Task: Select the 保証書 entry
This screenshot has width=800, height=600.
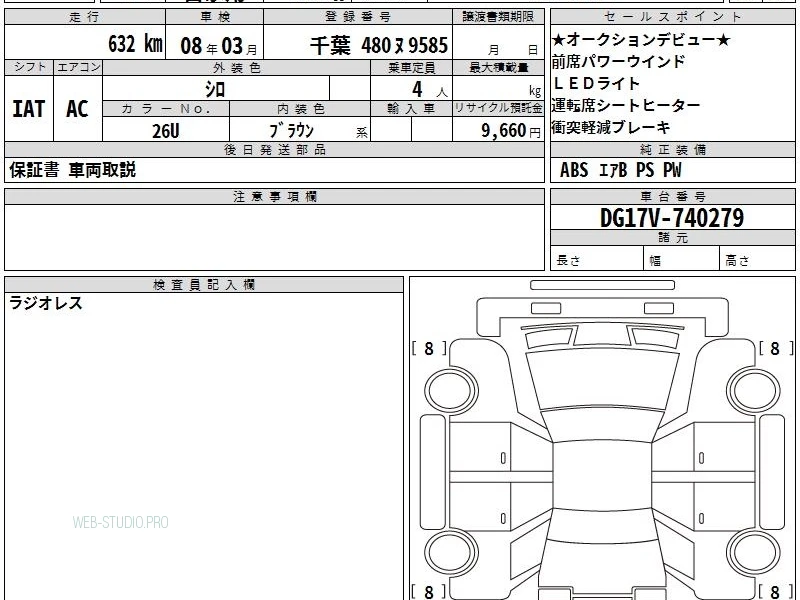Action: 34,170
